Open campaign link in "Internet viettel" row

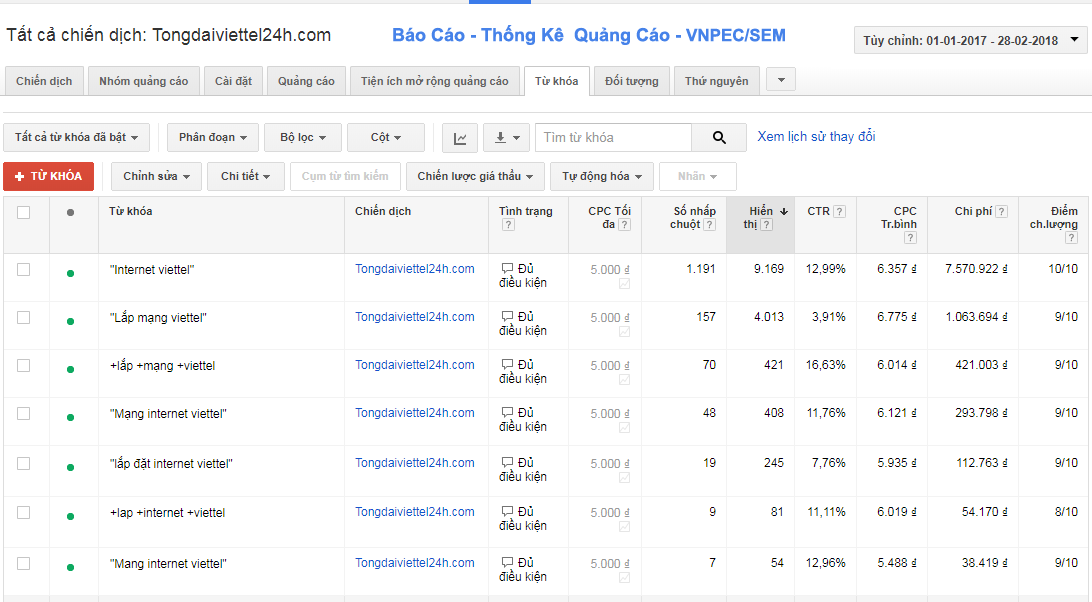[x=415, y=269]
